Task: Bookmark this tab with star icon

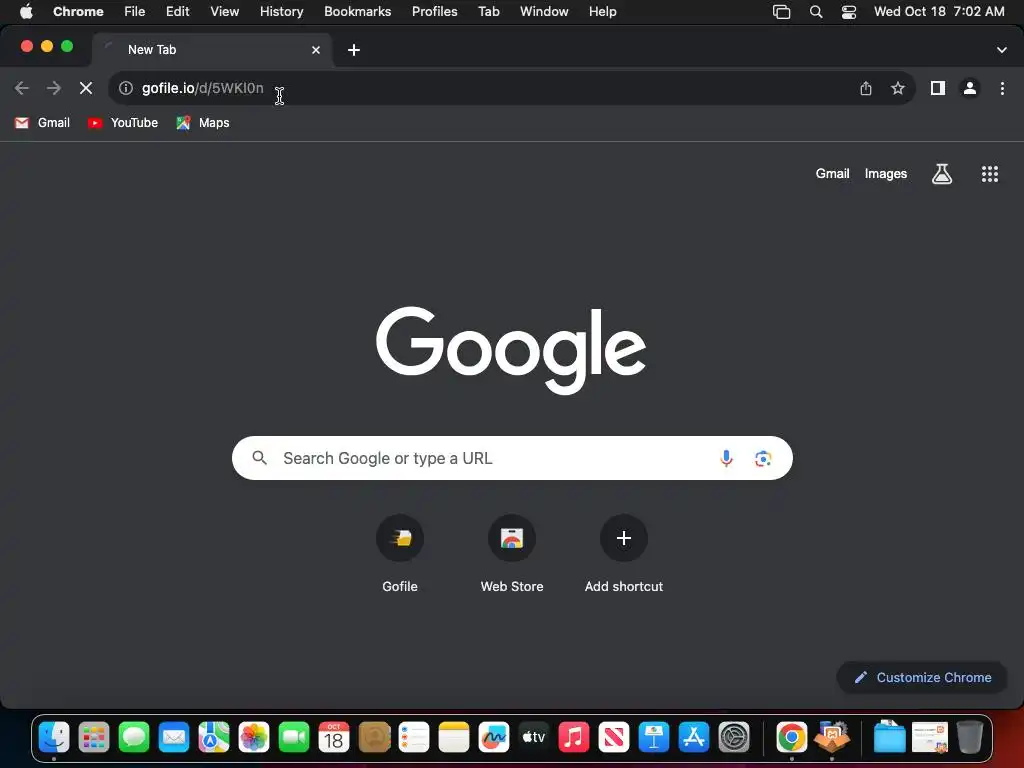Action: pyautogui.click(x=898, y=88)
